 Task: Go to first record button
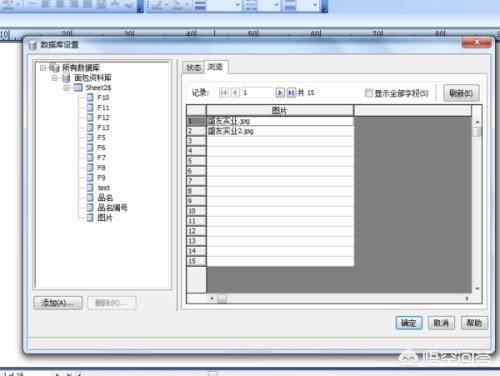[224, 93]
